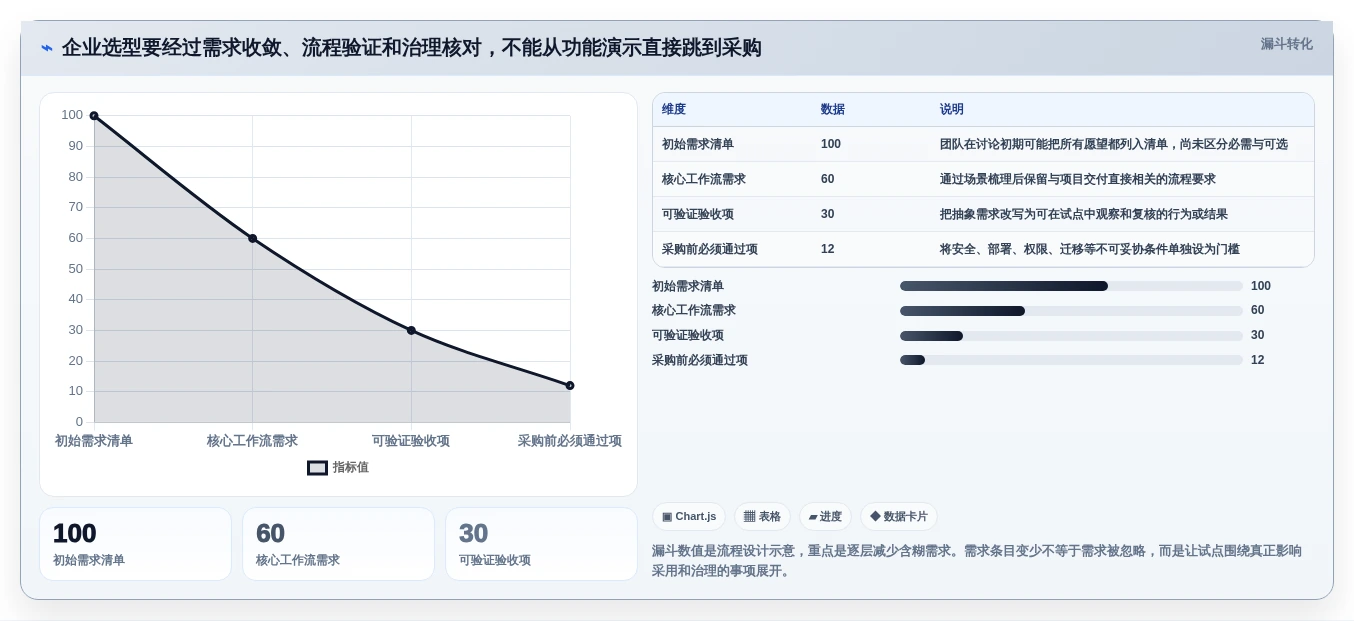The image size is (1354, 621).
Task: Click table cell 采购前必须通过项
Action: pyautogui.click(x=710, y=249)
